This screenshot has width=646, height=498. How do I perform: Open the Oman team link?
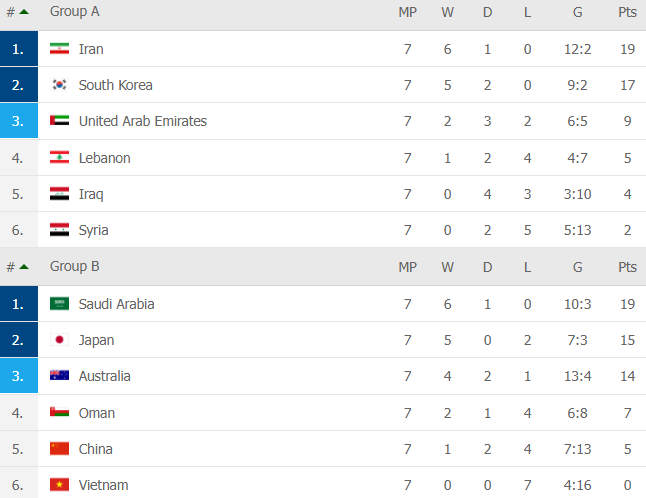click(x=97, y=413)
